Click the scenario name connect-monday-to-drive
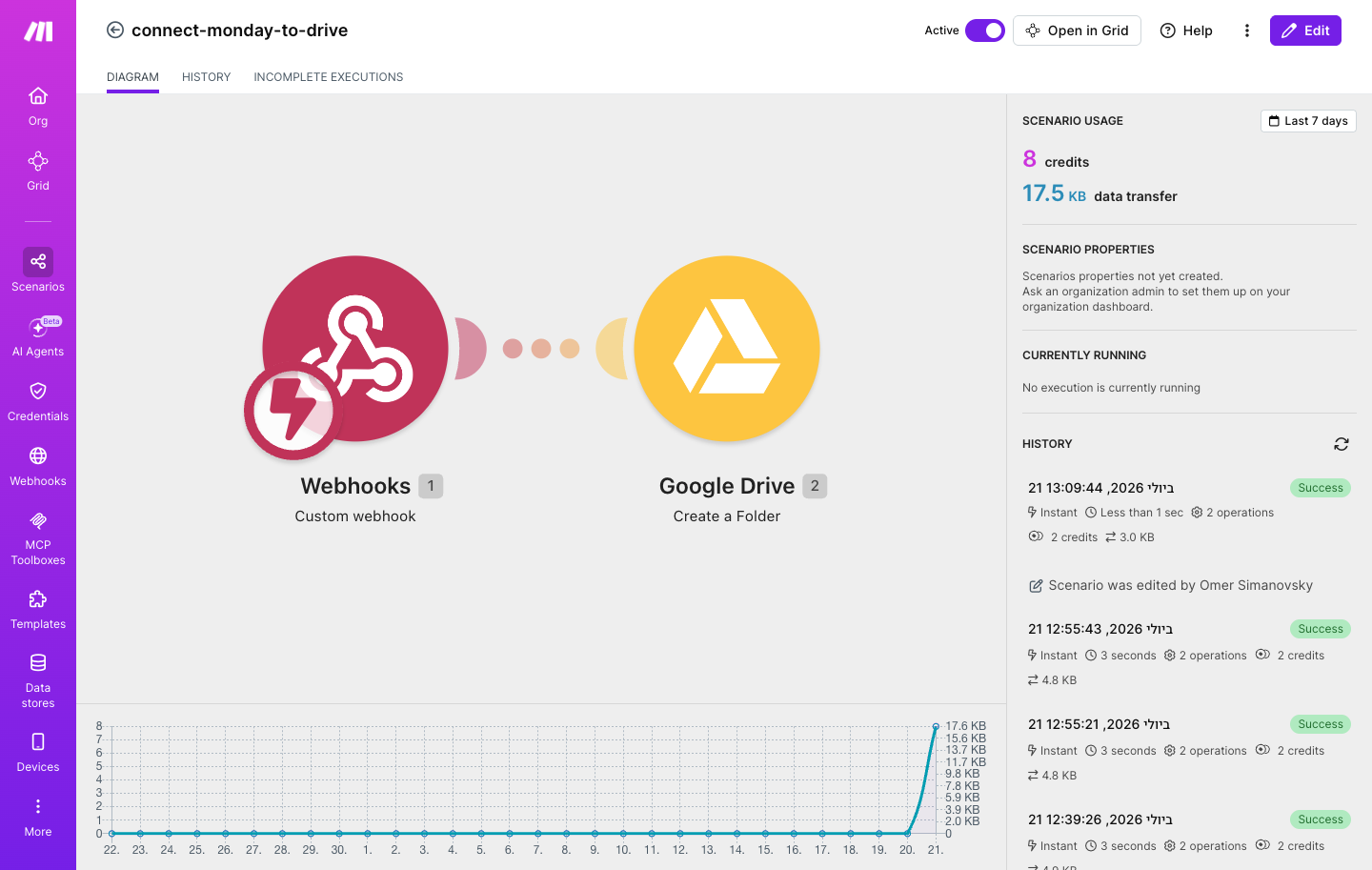This screenshot has width=1372, height=870. [240, 30]
